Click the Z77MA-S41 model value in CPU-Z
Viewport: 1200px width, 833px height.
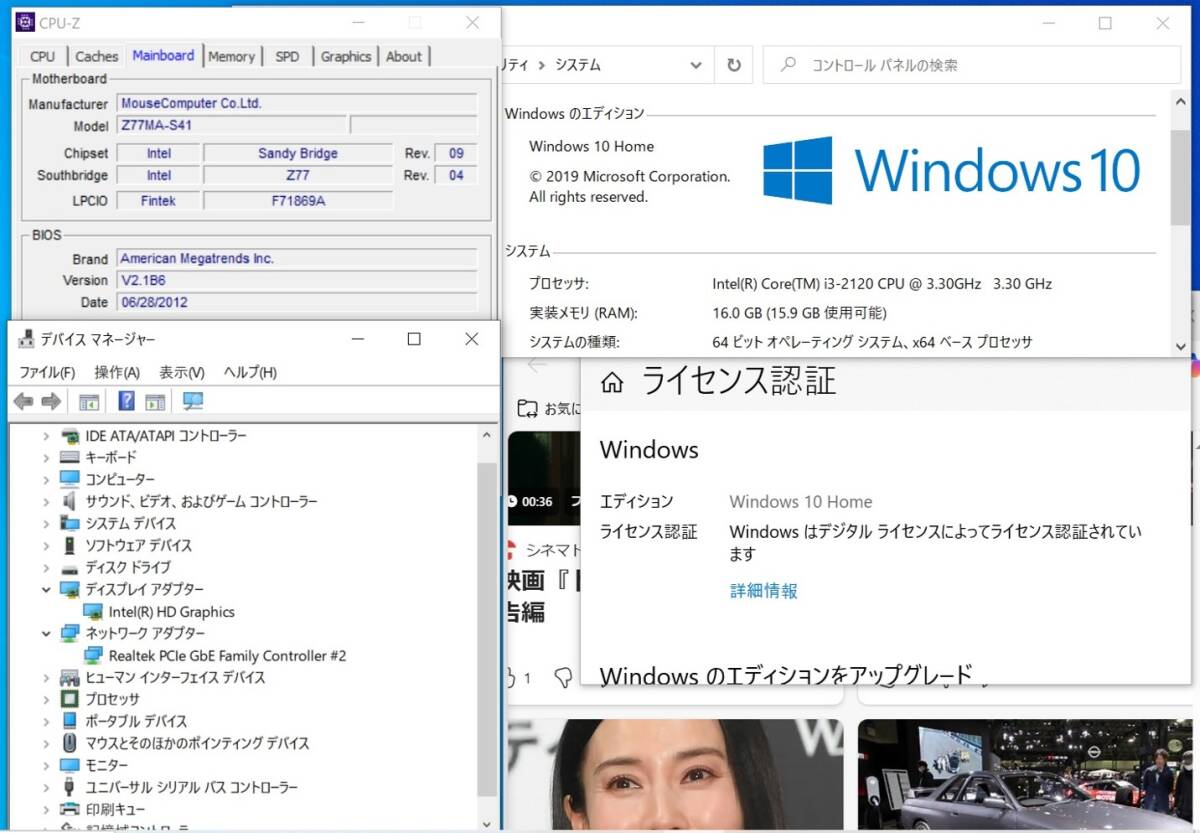point(231,126)
